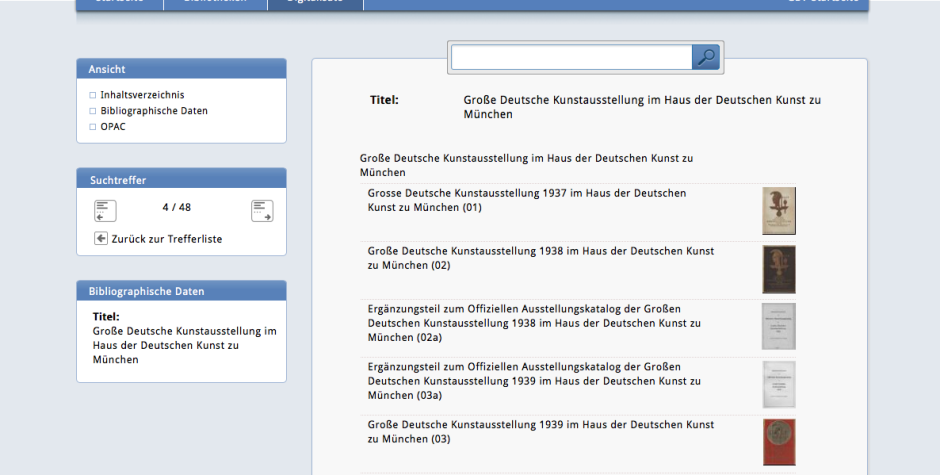This screenshot has width=940, height=475.
Task: Click Zurück zur Trefferliste link
Action: [x=167, y=239]
